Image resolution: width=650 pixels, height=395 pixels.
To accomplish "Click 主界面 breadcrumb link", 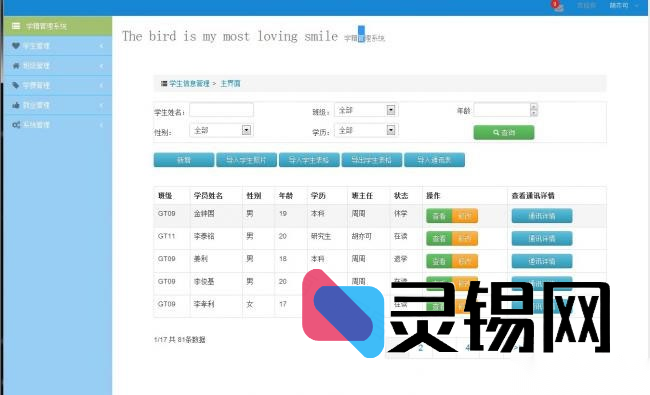I will point(230,84).
